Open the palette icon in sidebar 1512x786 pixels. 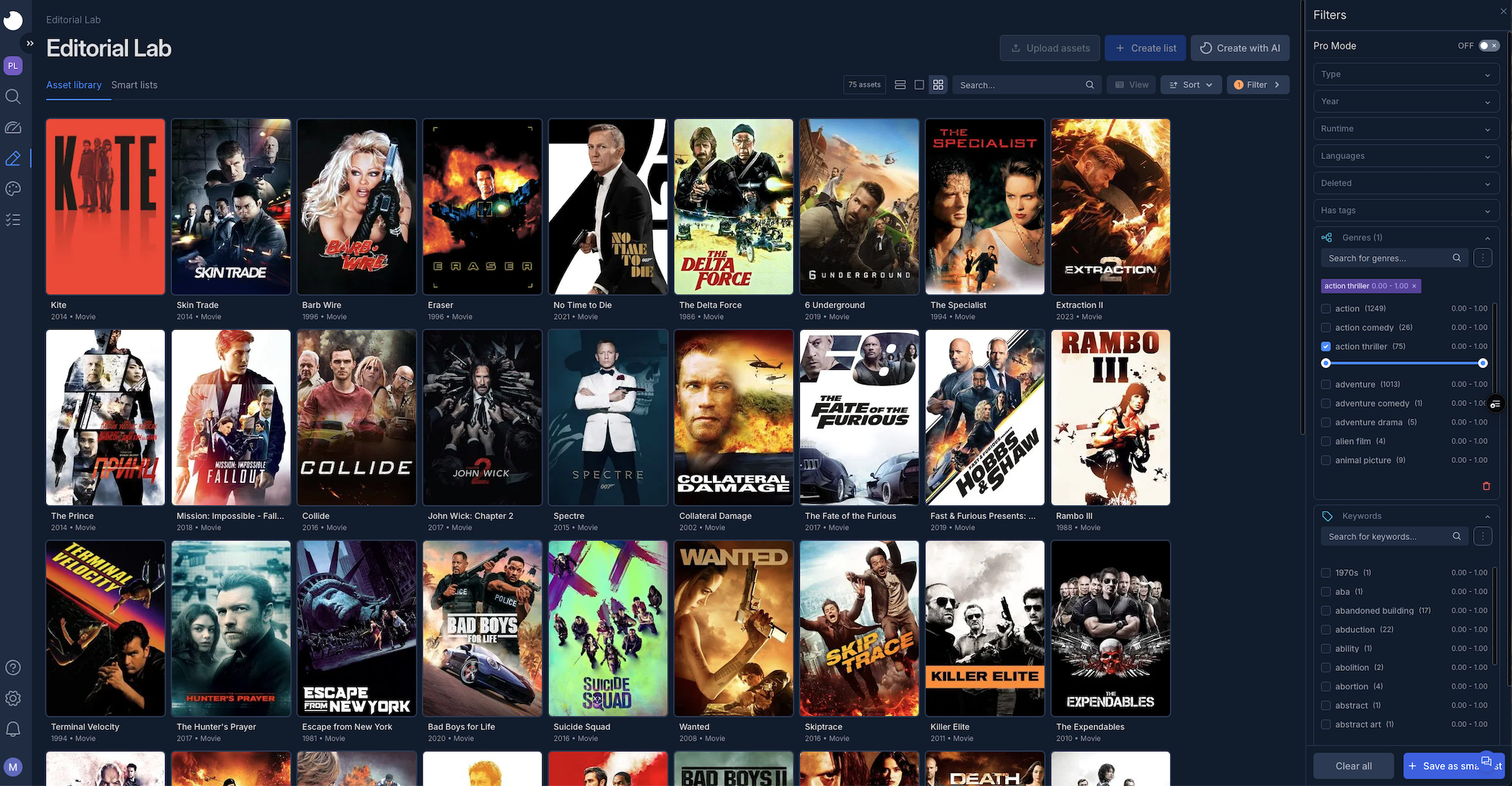point(13,189)
